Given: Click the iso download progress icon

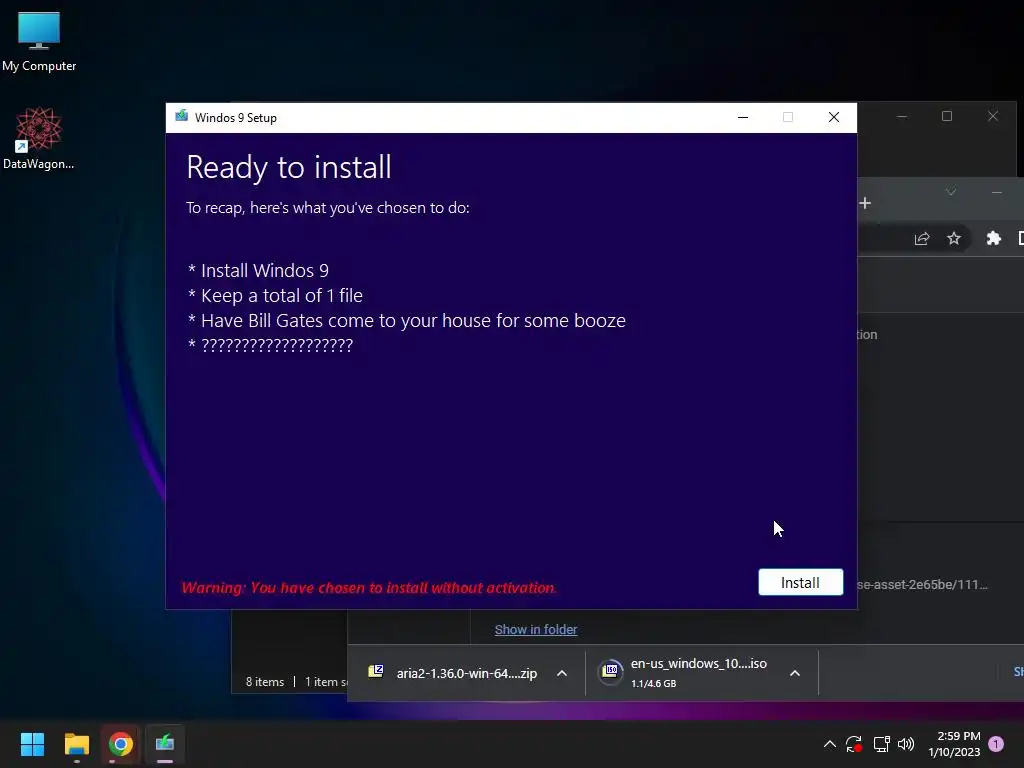Looking at the screenshot, I should [611, 671].
